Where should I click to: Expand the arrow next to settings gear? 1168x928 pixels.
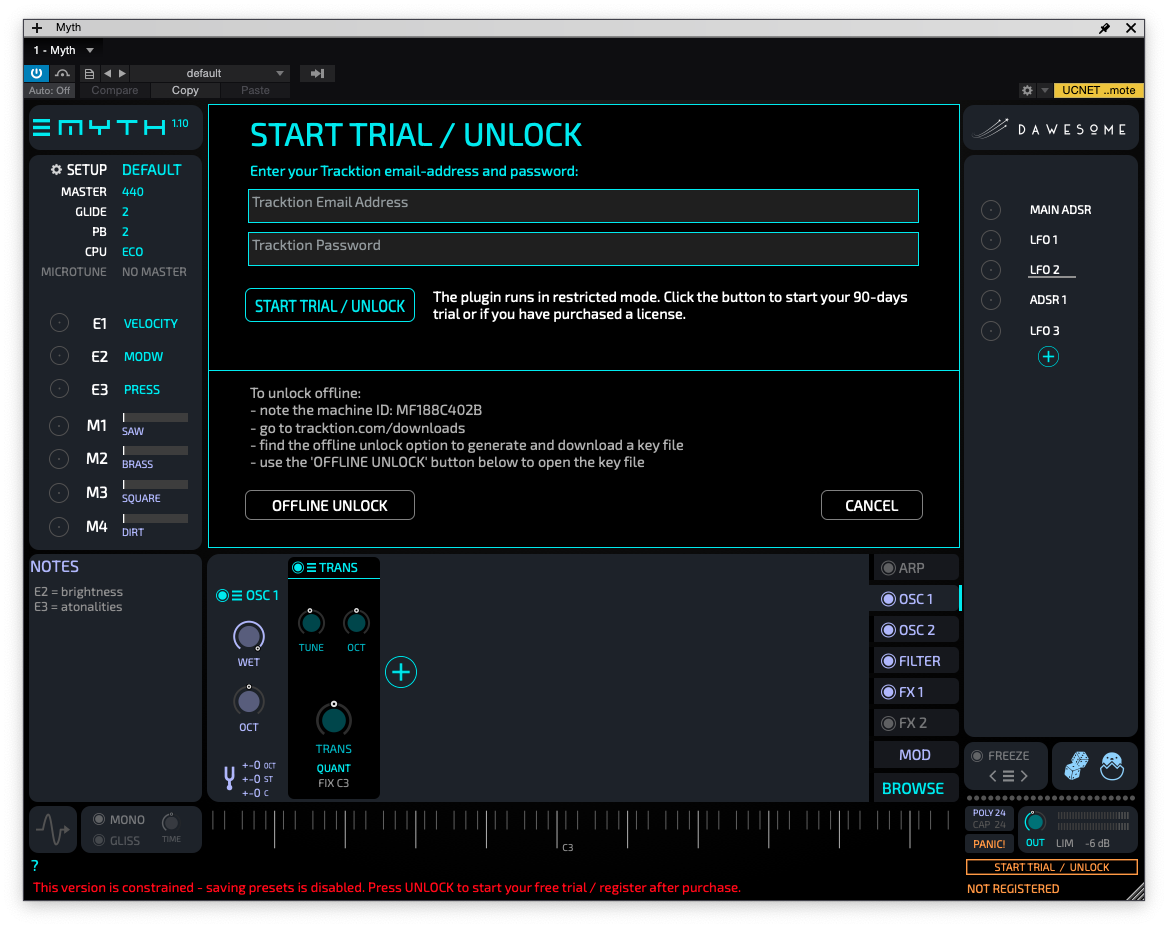pyautogui.click(x=1044, y=90)
